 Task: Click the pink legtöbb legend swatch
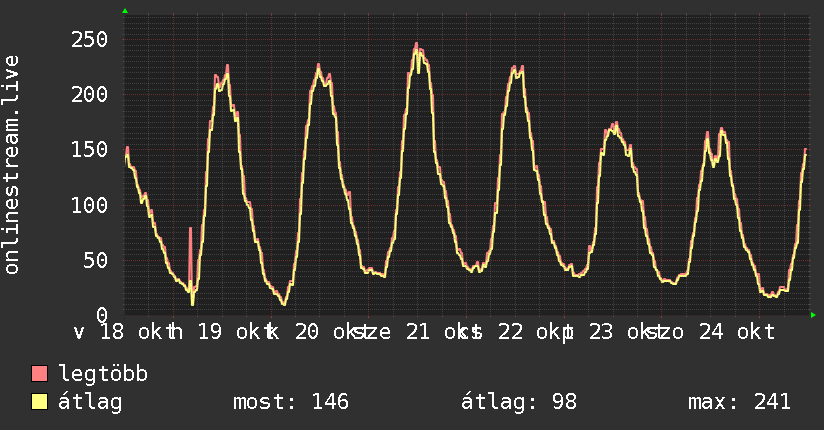tap(39, 374)
